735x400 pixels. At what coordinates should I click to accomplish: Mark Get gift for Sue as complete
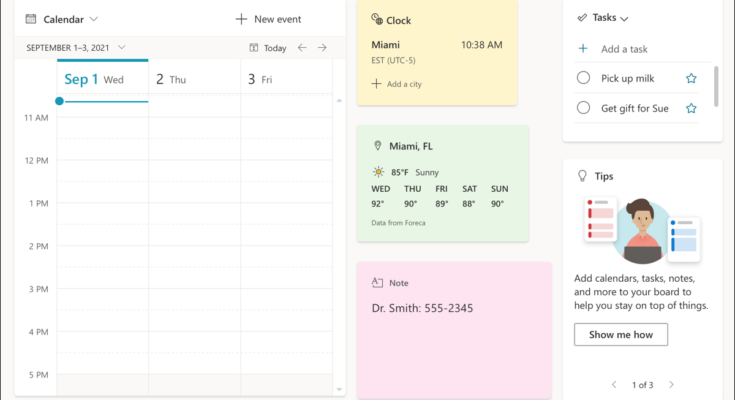click(584, 108)
